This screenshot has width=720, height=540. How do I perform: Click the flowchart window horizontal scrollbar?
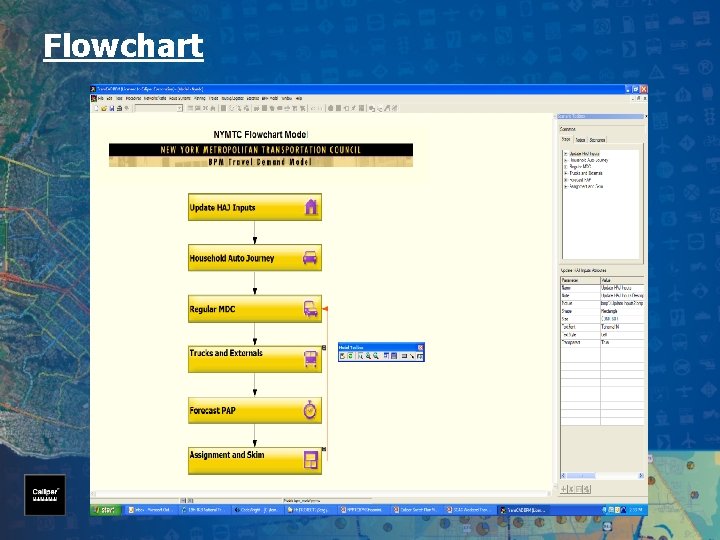tap(321, 494)
